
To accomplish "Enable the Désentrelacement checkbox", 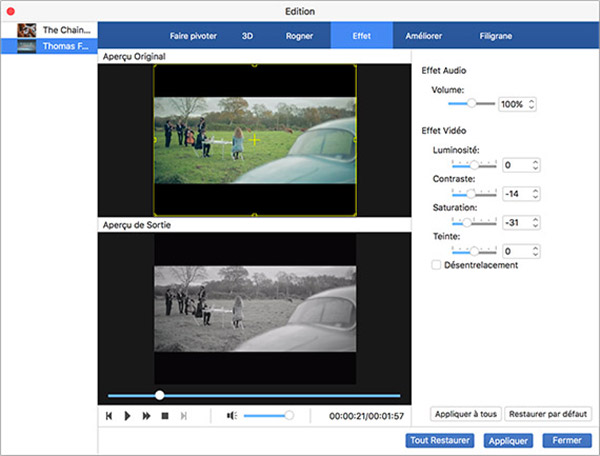I will pos(435,265).
